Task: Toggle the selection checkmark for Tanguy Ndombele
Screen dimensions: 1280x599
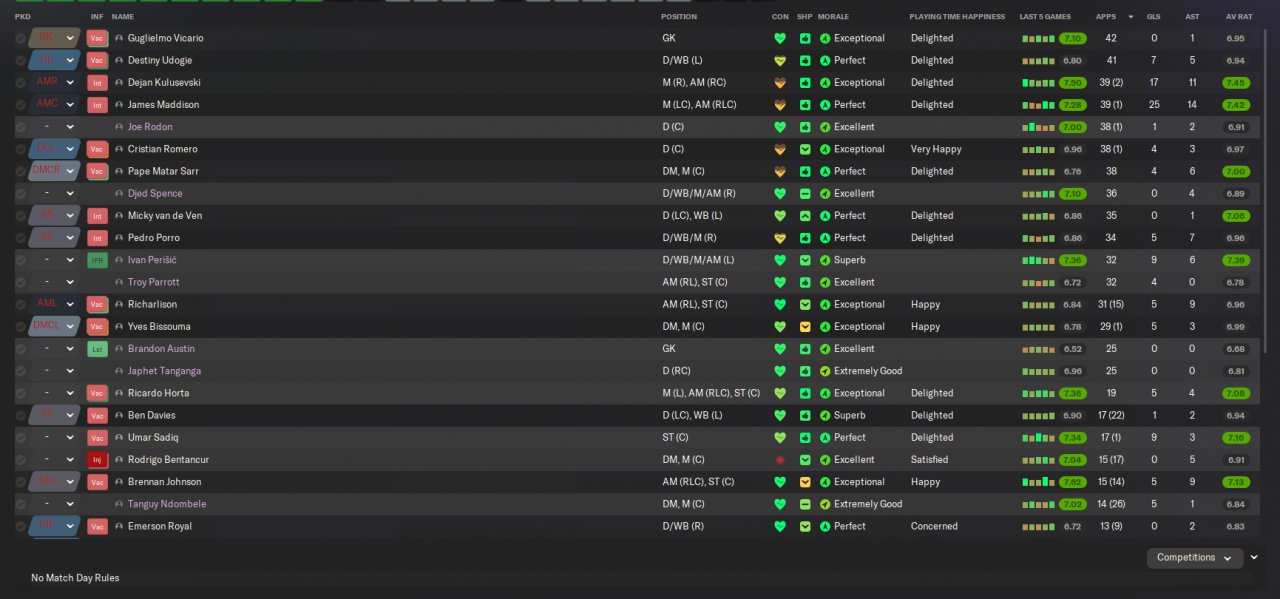Action: [20, 504]
